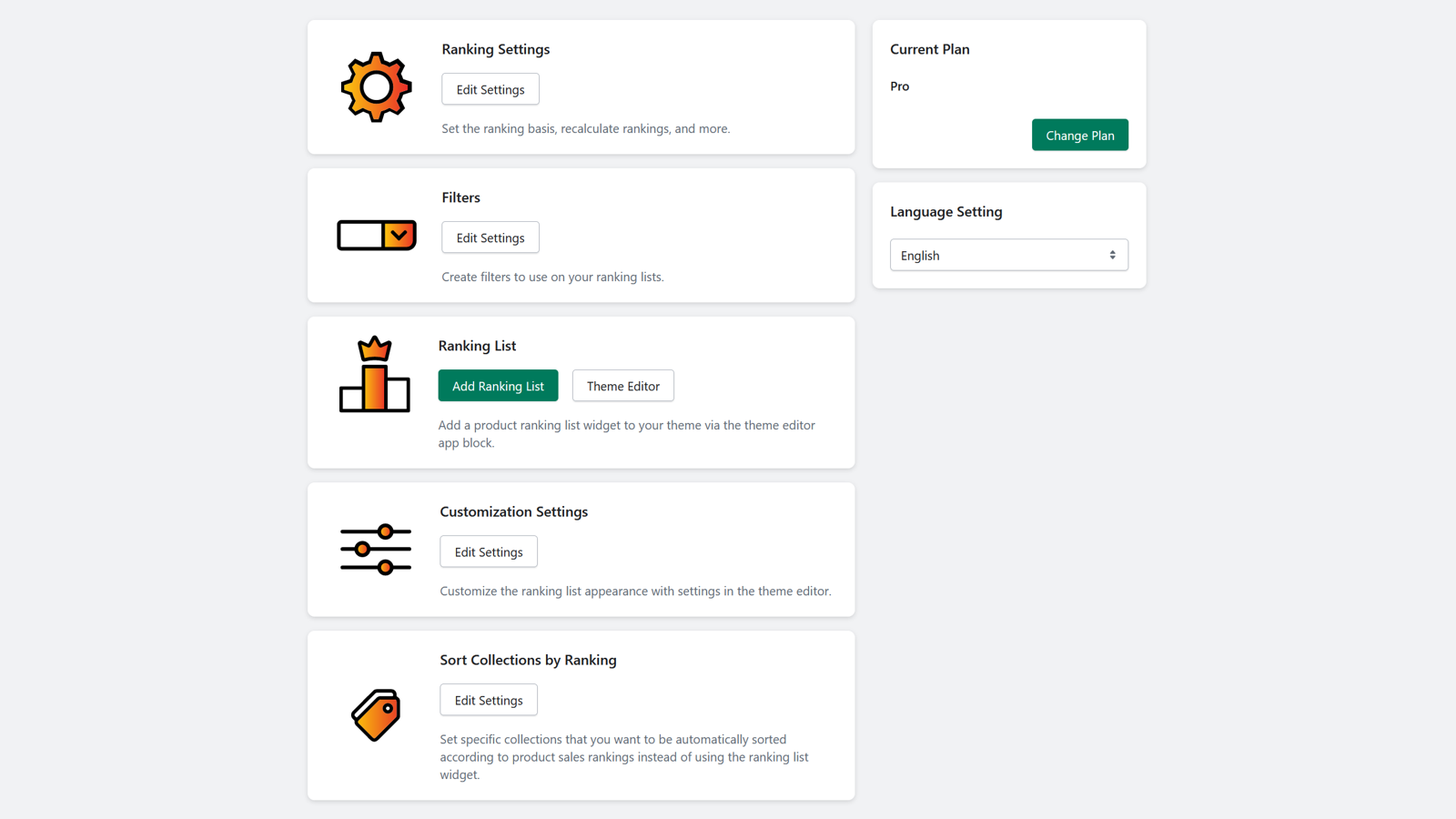This screenshot has width=1456, height=819.
Task: Open the Theme Editor button
Action: pyautogui.click(x=622, y=386)
